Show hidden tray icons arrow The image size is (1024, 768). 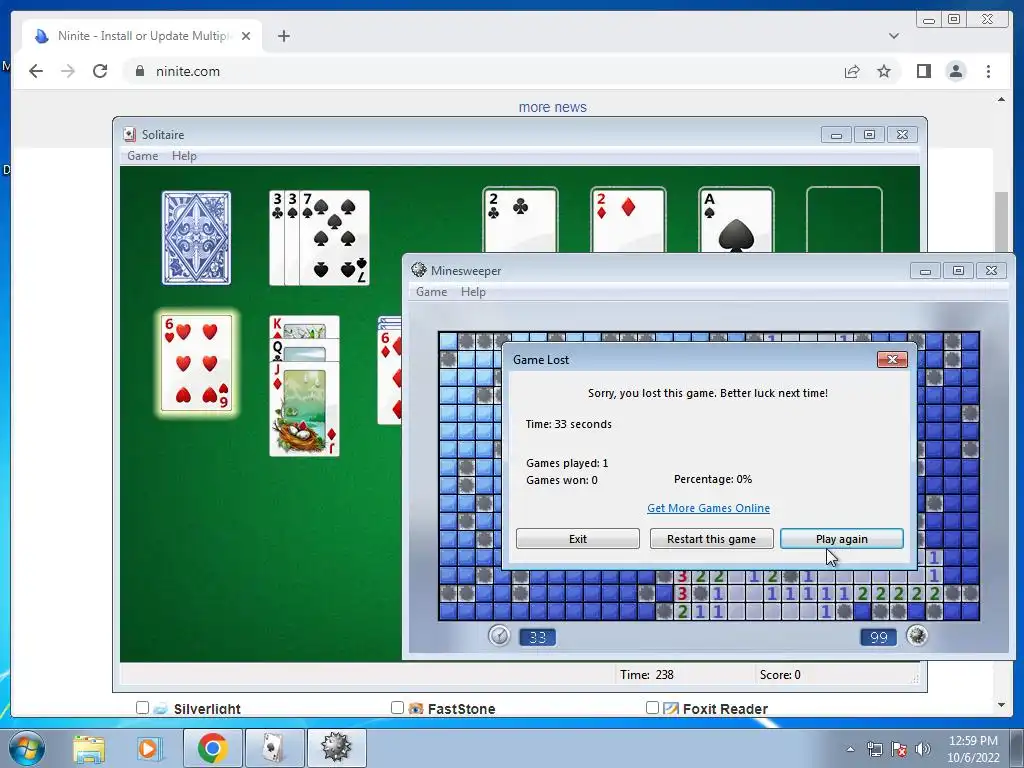(850, 749)
